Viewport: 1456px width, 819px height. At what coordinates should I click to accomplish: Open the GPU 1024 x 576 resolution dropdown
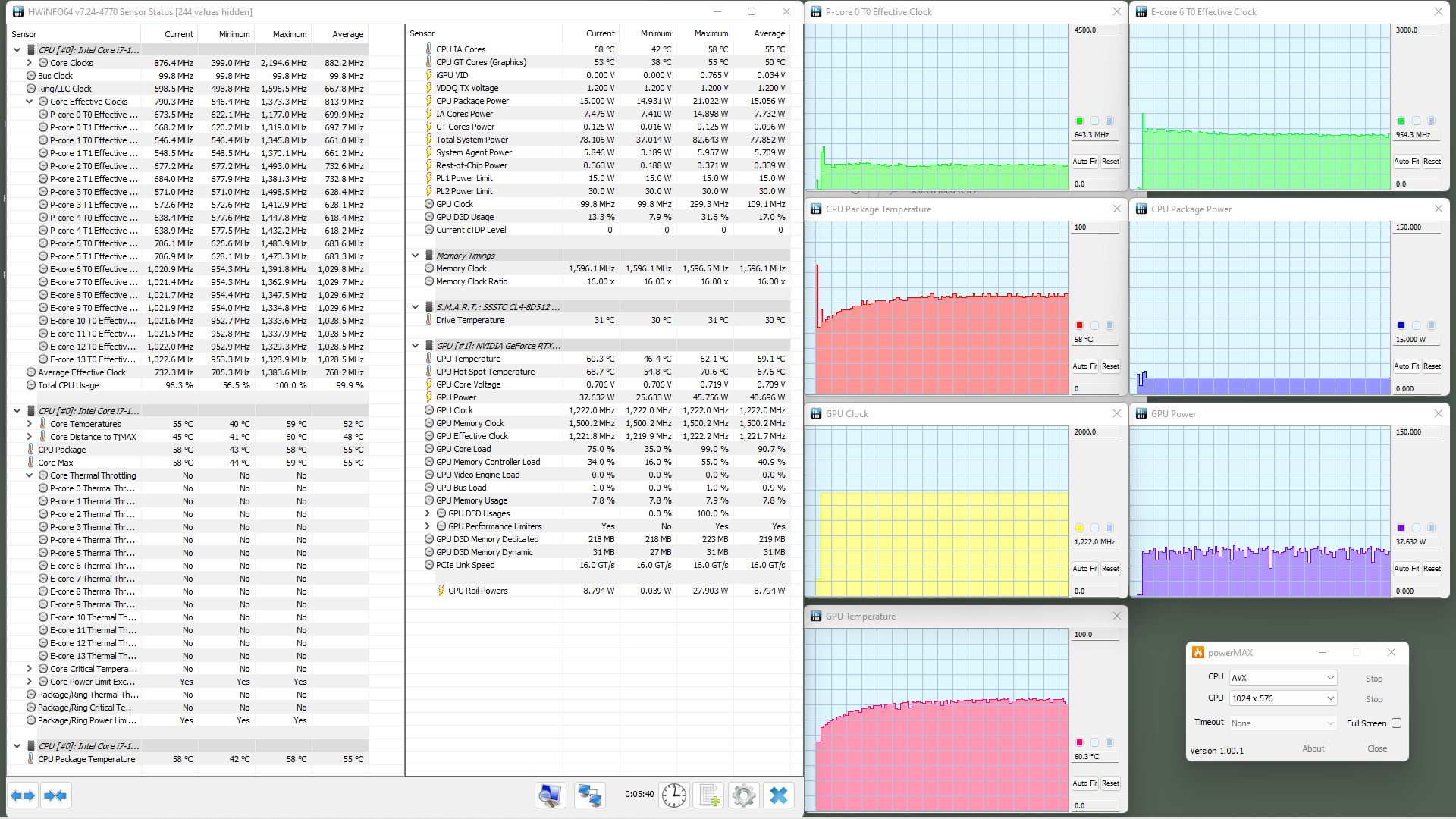pyautogui.click(x=1282, y=698)
